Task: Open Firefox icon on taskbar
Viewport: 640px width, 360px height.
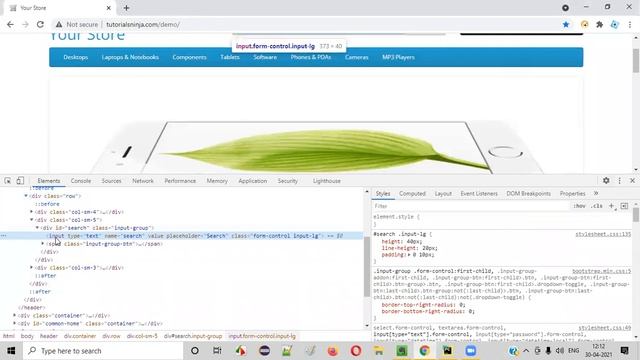Action: (333, 351)
